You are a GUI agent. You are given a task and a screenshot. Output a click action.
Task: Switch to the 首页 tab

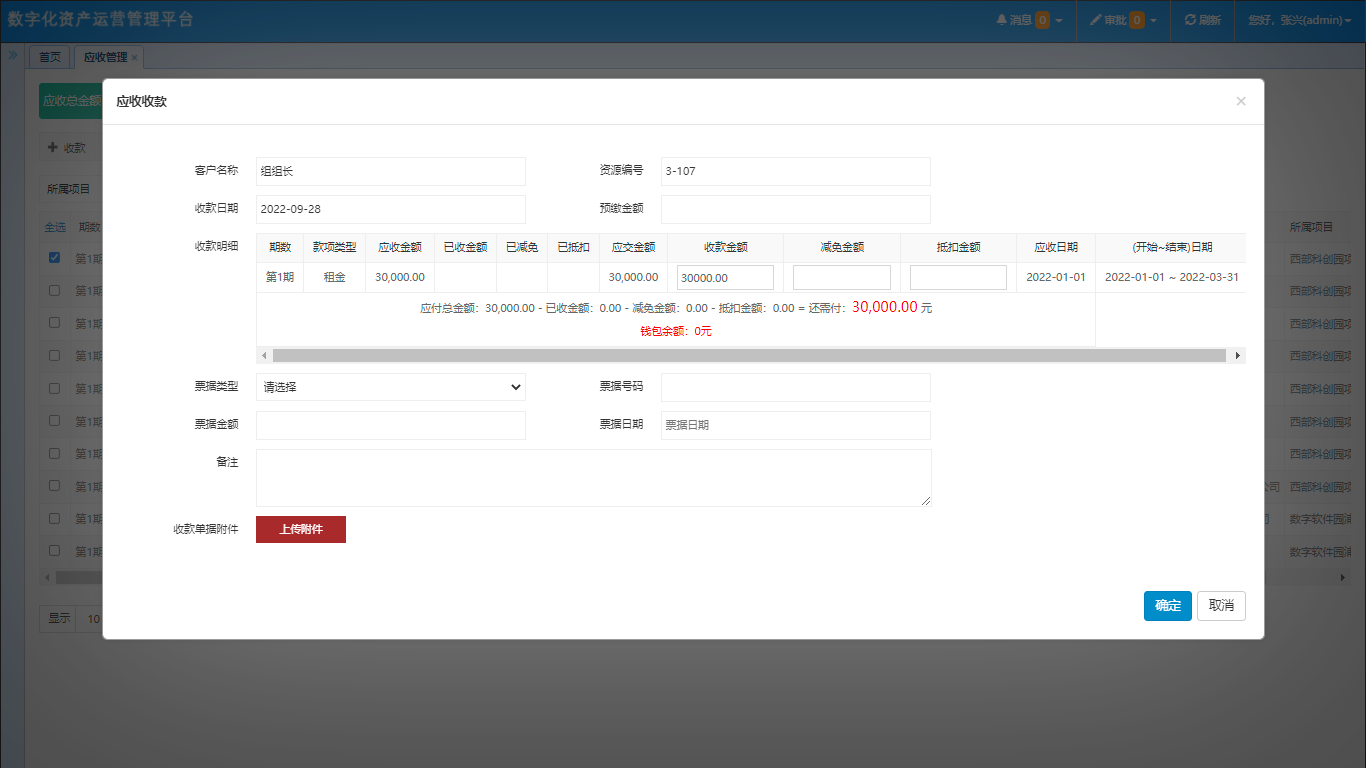(50, 57)
